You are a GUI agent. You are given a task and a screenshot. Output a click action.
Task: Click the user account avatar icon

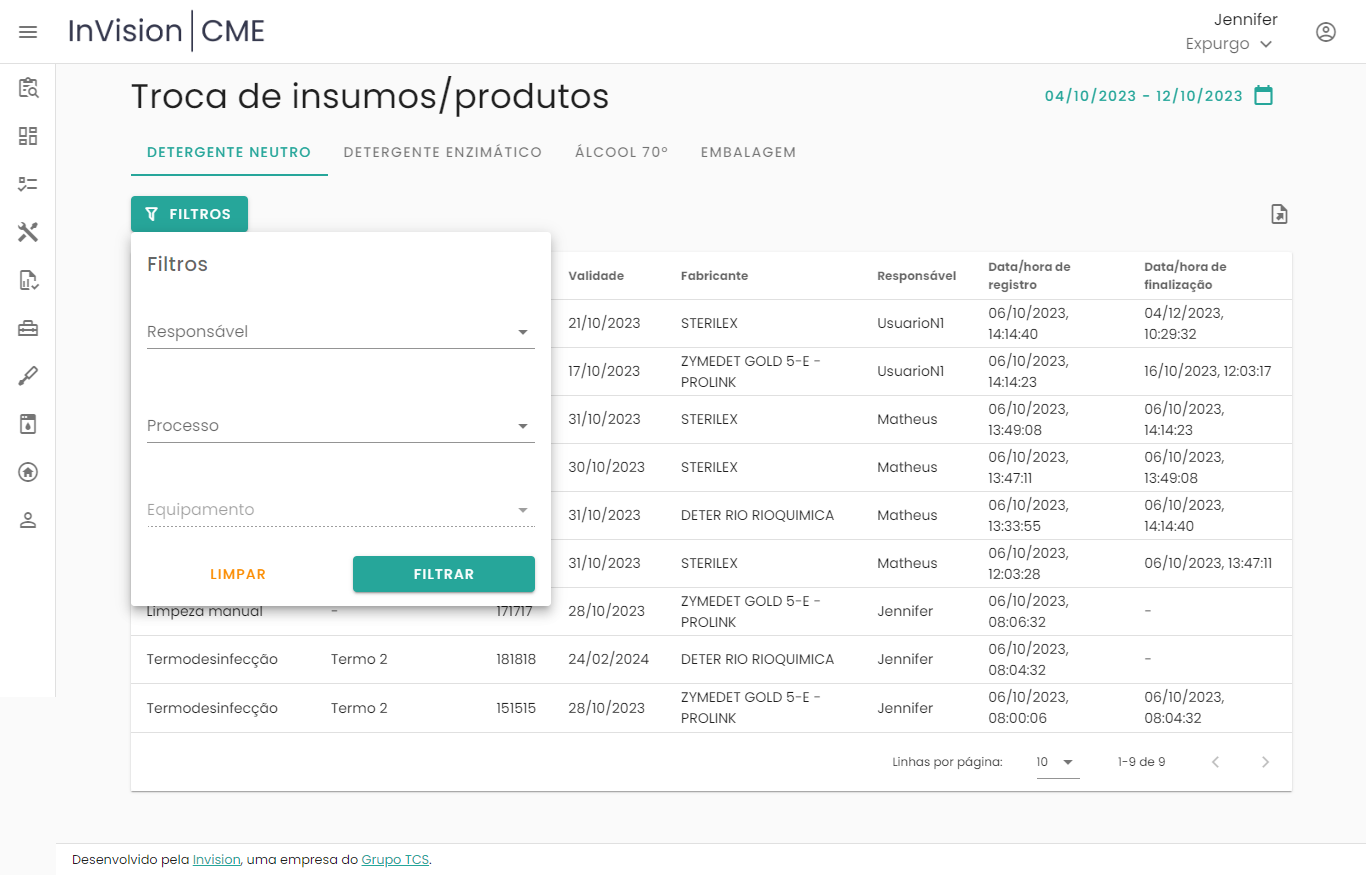pos(1326,32)
